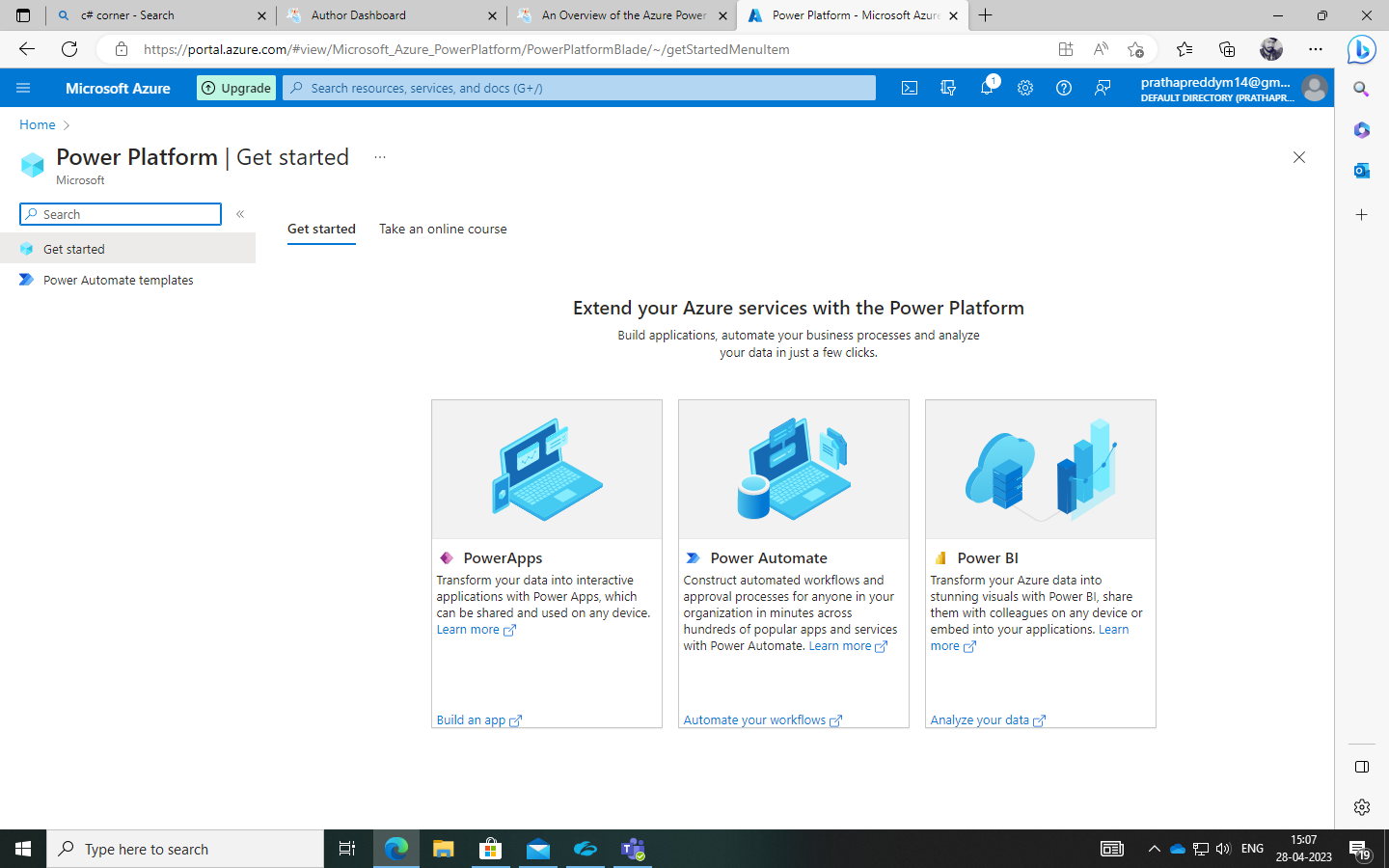This screenshot has width=1389, height=868.
Task: Navigate to Home via breadcrumb
Action: coord(37,124)
